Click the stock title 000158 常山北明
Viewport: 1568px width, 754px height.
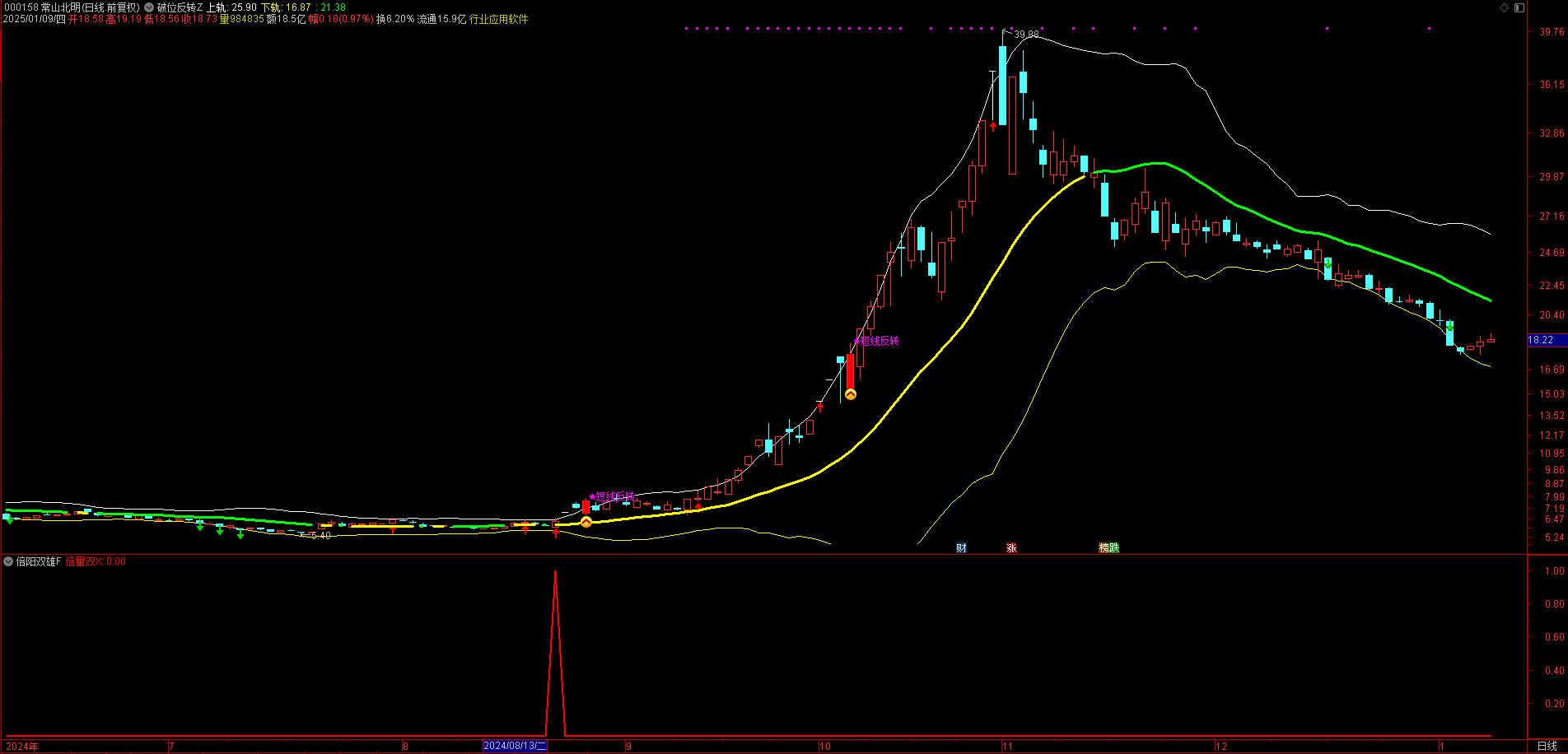(42, 7)
